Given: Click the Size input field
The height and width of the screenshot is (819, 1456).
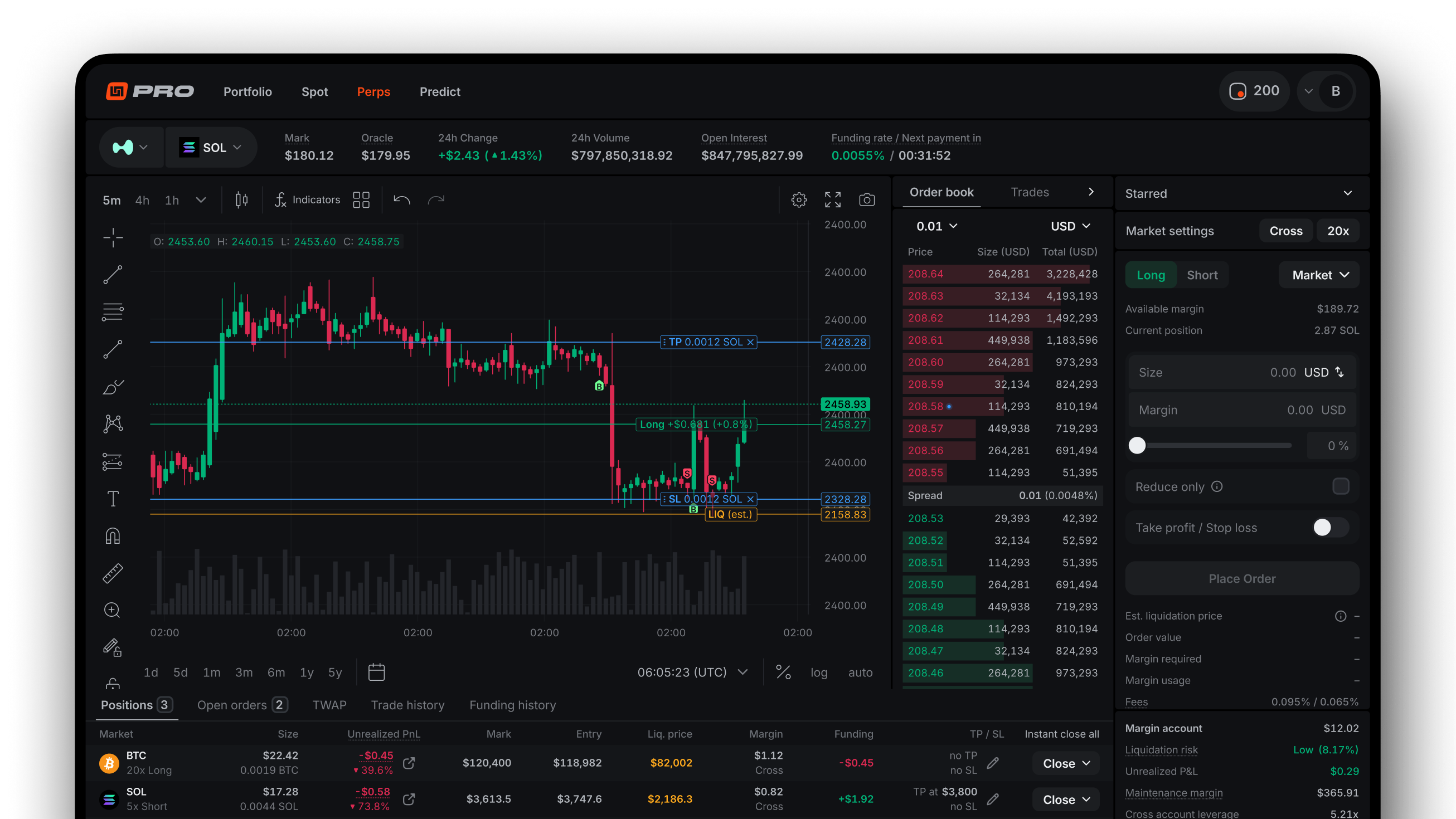Looking at the screenshot, I should (1242, 372).
